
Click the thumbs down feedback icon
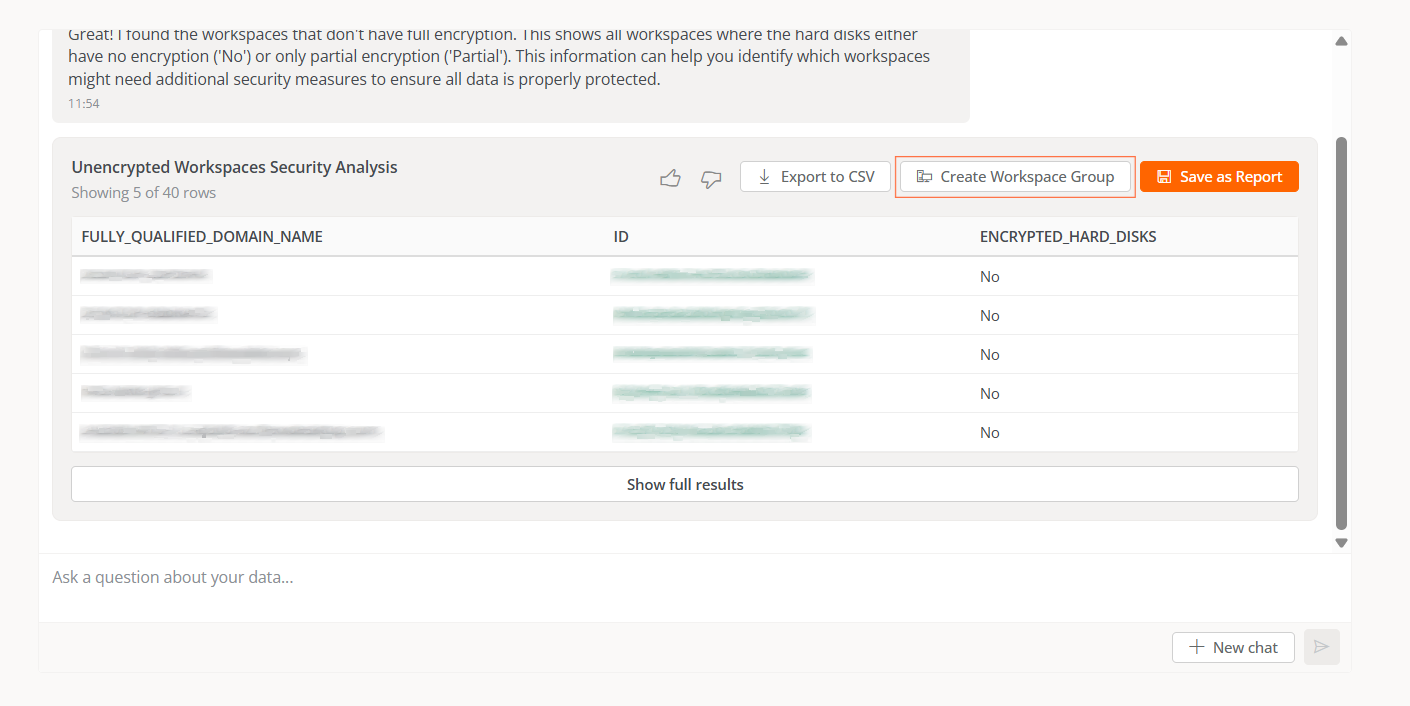(x=711, y=178)
